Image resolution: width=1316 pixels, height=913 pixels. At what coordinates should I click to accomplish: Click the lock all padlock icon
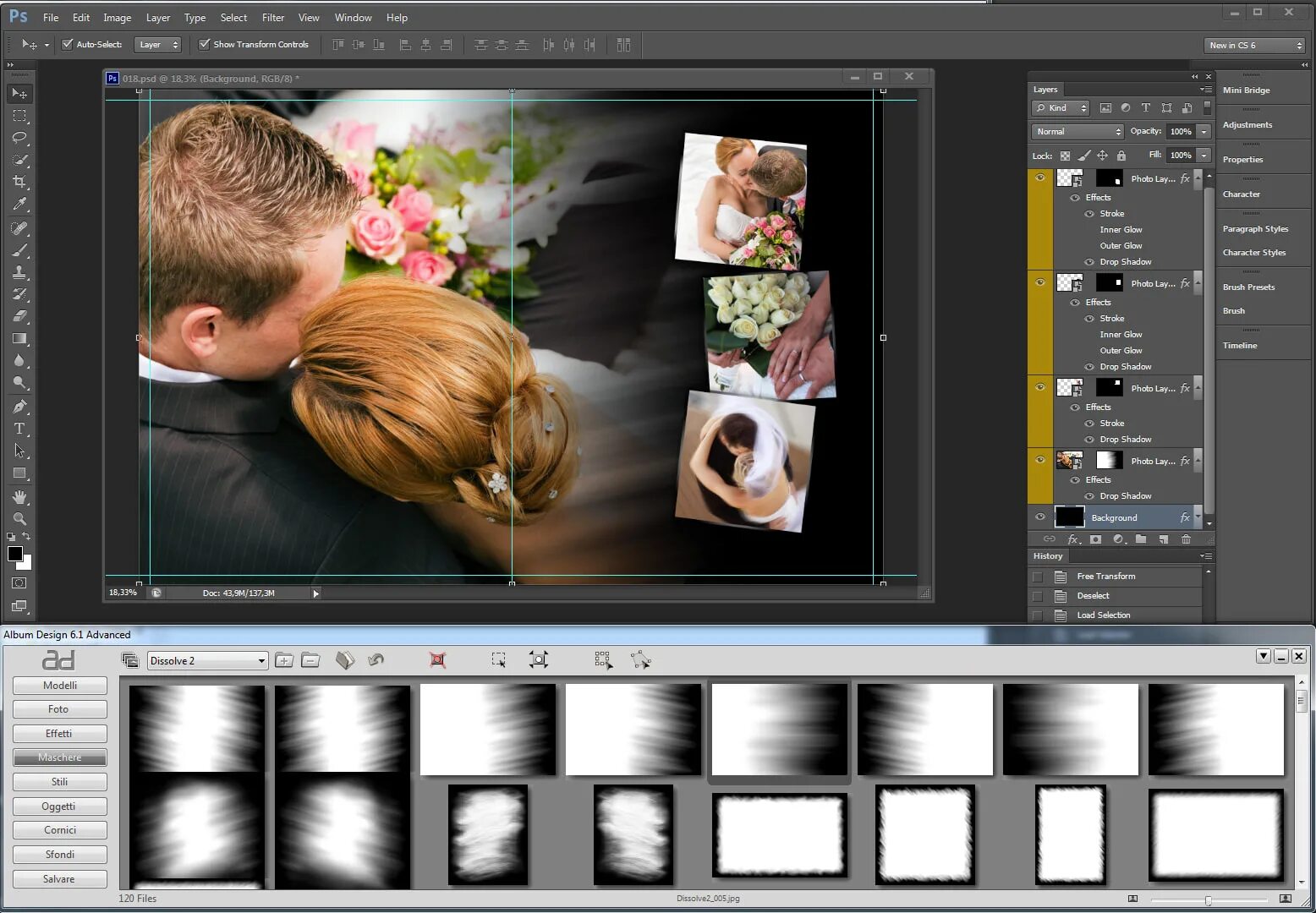pyautogui.click(x=1121, y=156)
